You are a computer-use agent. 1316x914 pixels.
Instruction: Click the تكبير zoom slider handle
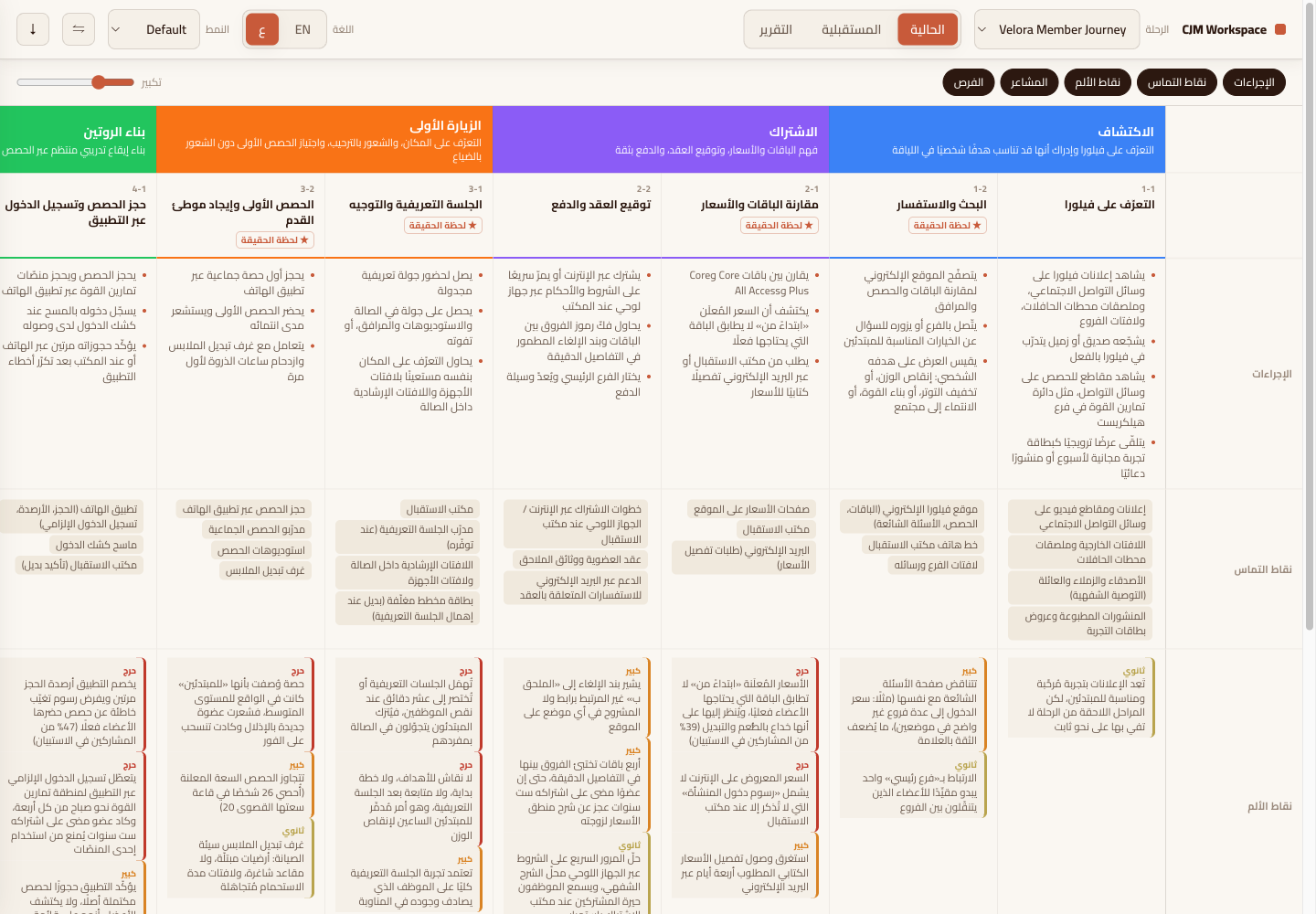tap(100, 82)
